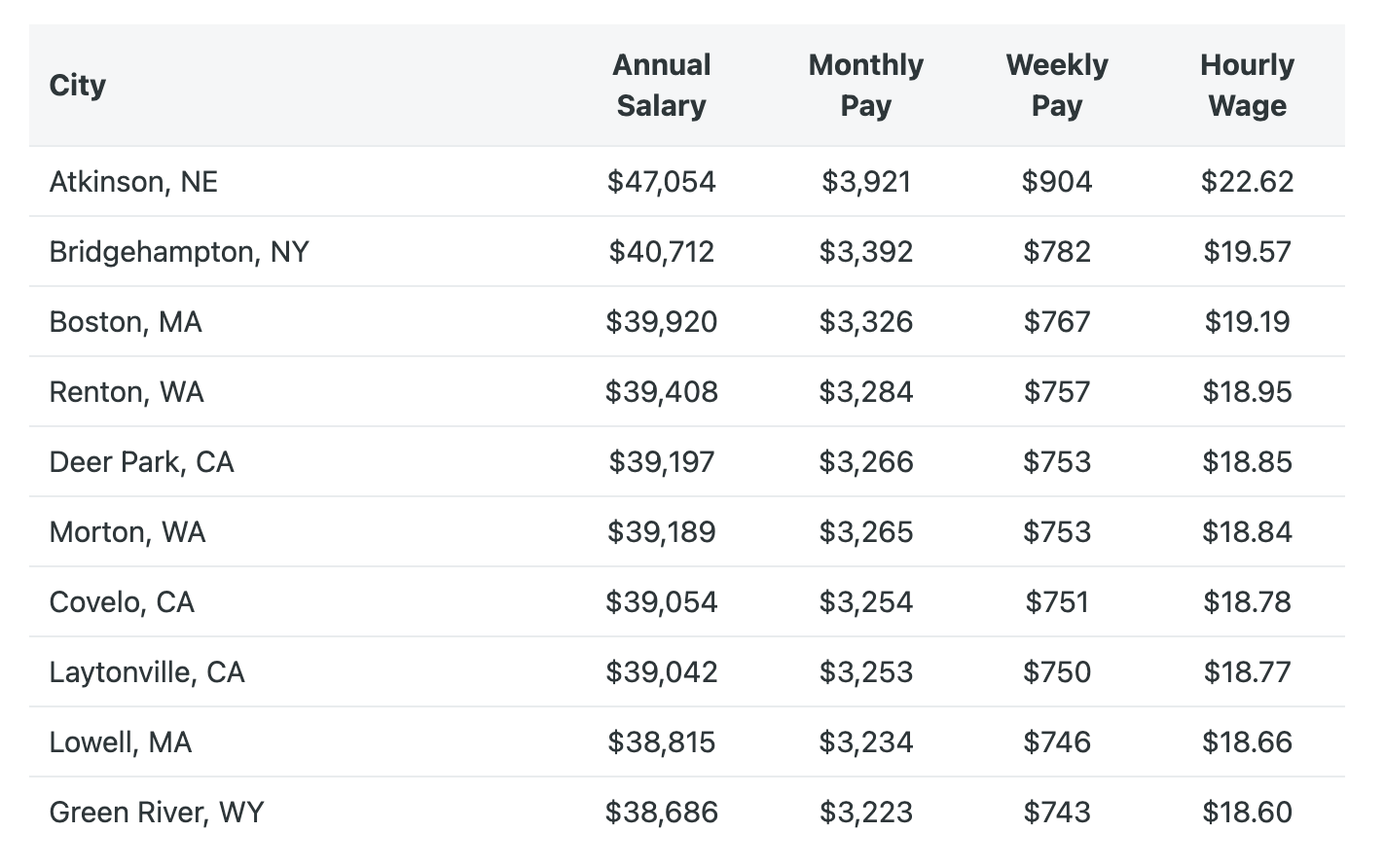Click the $47,054 annual salary value
This screenshot has height=868, width=1385.
(662, 182)
